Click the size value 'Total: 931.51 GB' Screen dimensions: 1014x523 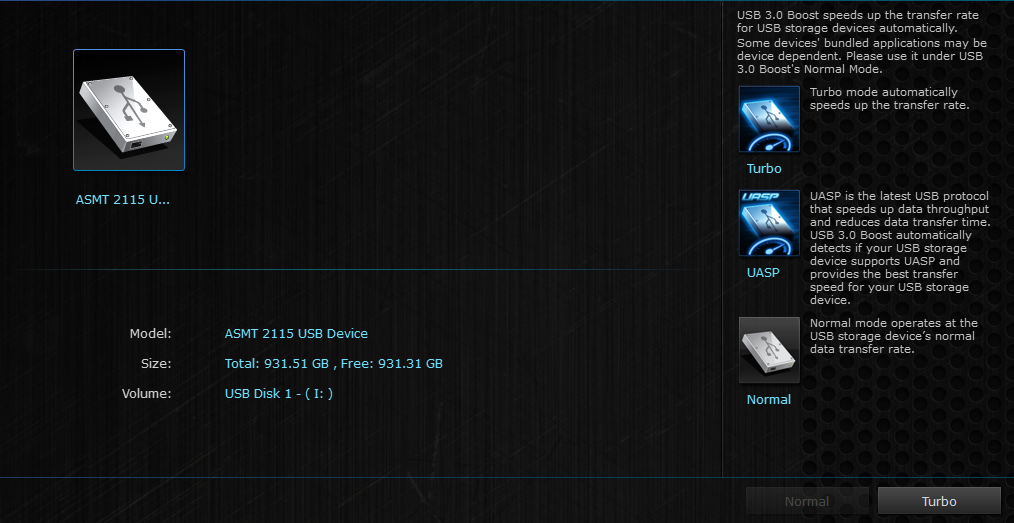tap(277, 363)
